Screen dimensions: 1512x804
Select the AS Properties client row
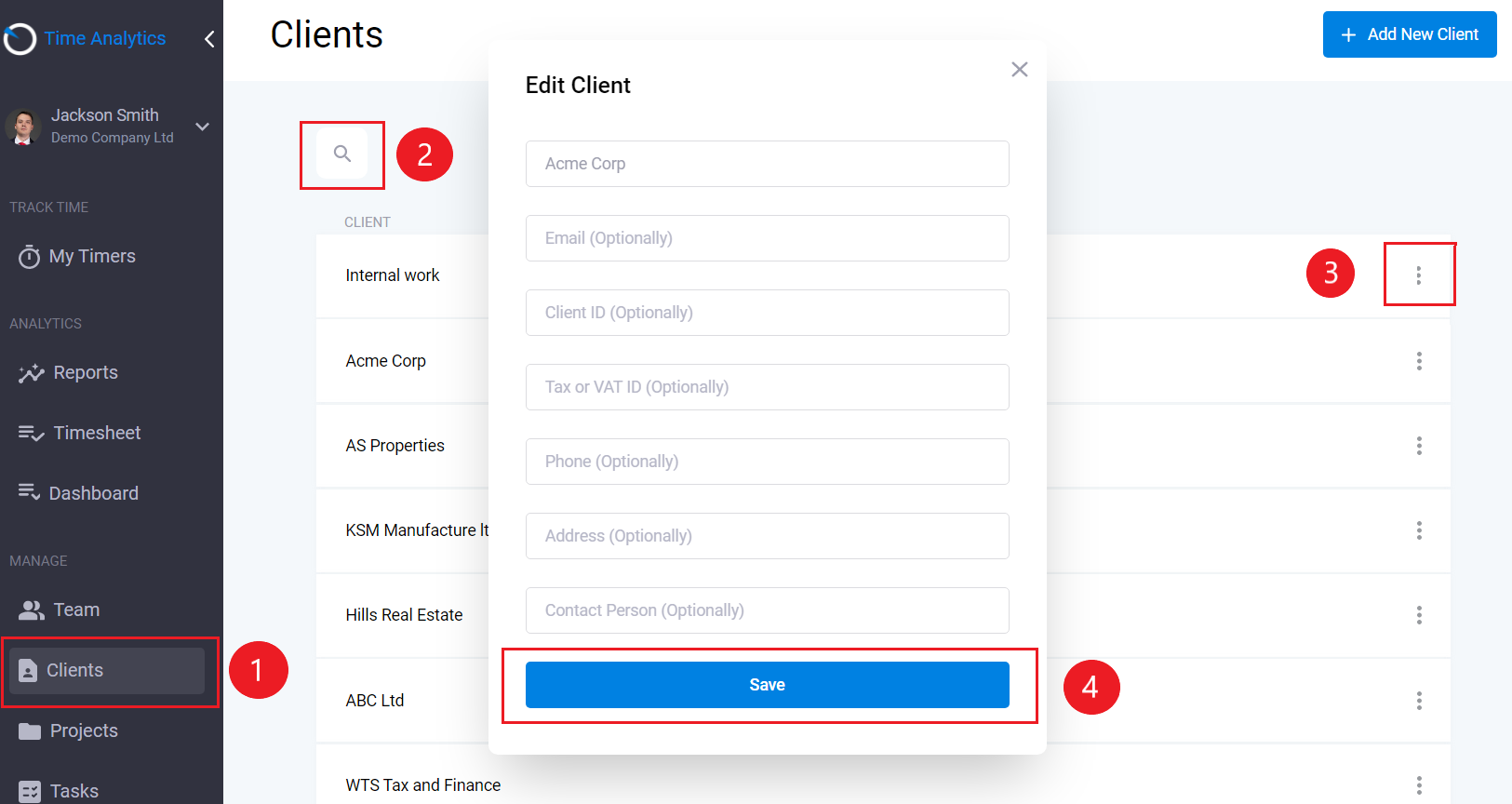point(883,446)
